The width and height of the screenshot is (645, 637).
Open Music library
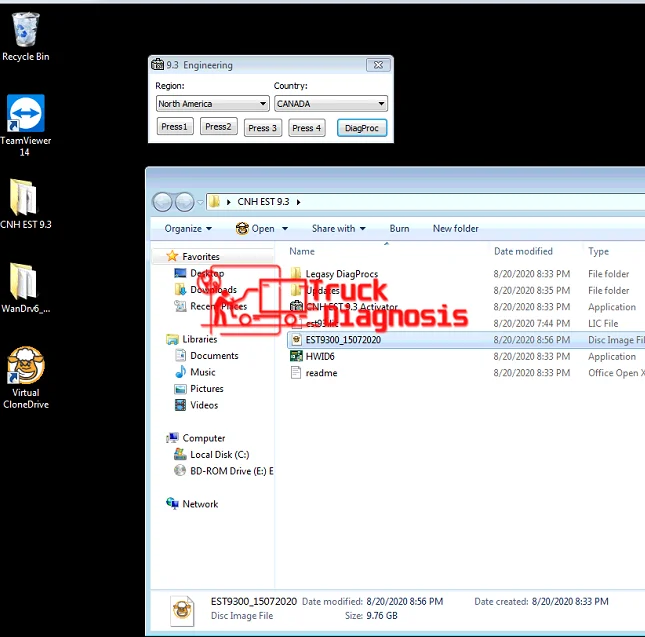202,372
